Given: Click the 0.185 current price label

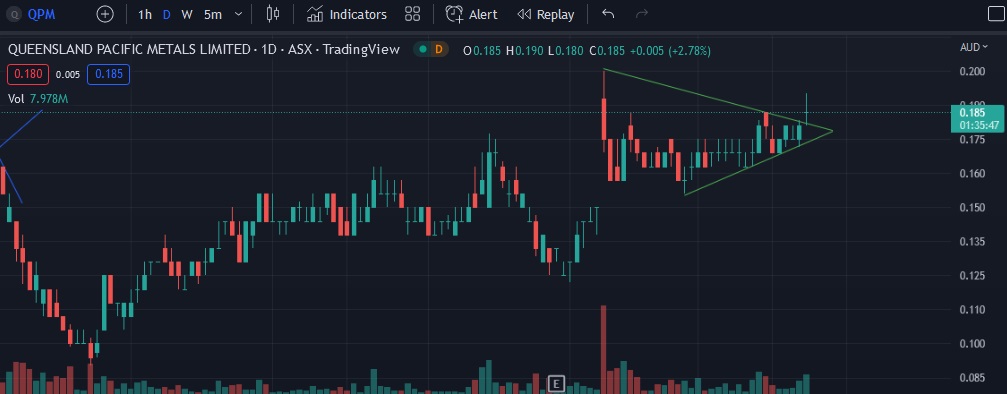Looking at the screenshot, I should tap(977, 118).
